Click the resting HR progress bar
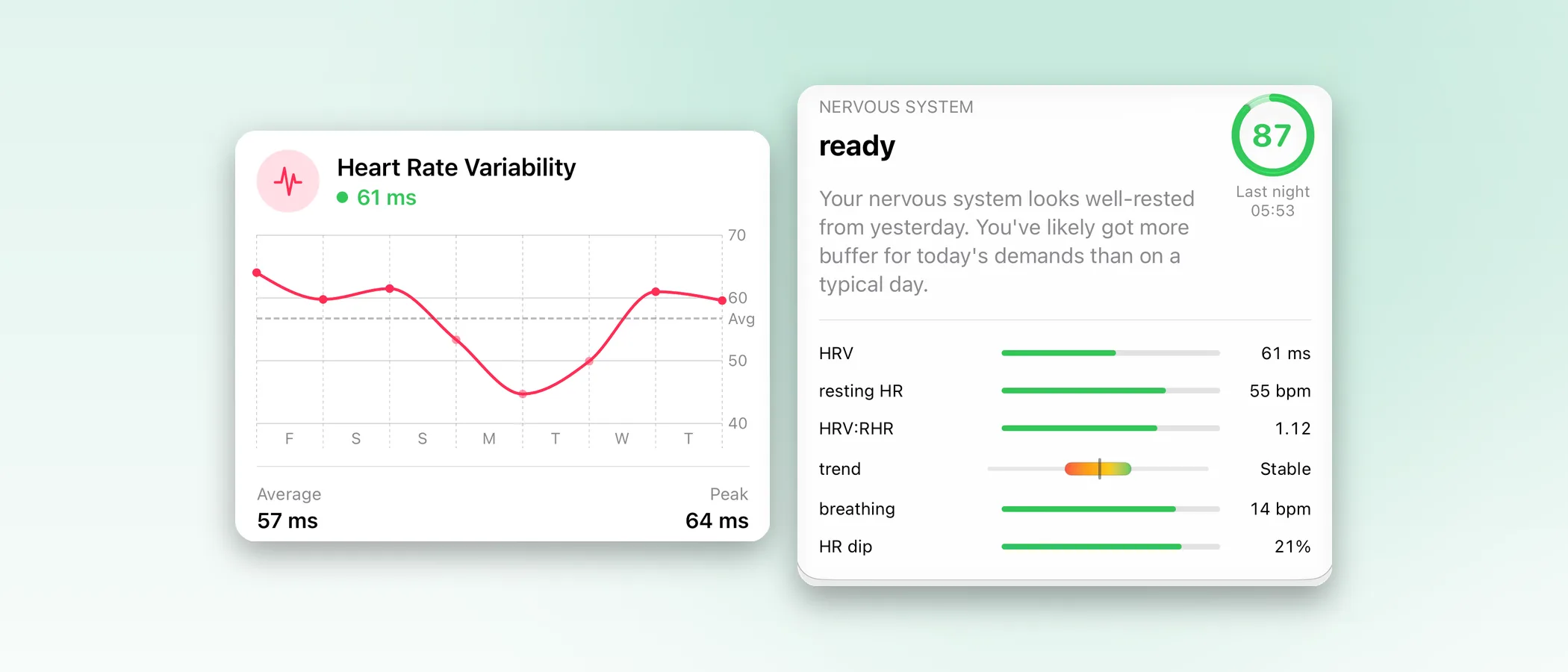The width and height of the screenshot is (1568, 672). click(x=1110, y=391)
